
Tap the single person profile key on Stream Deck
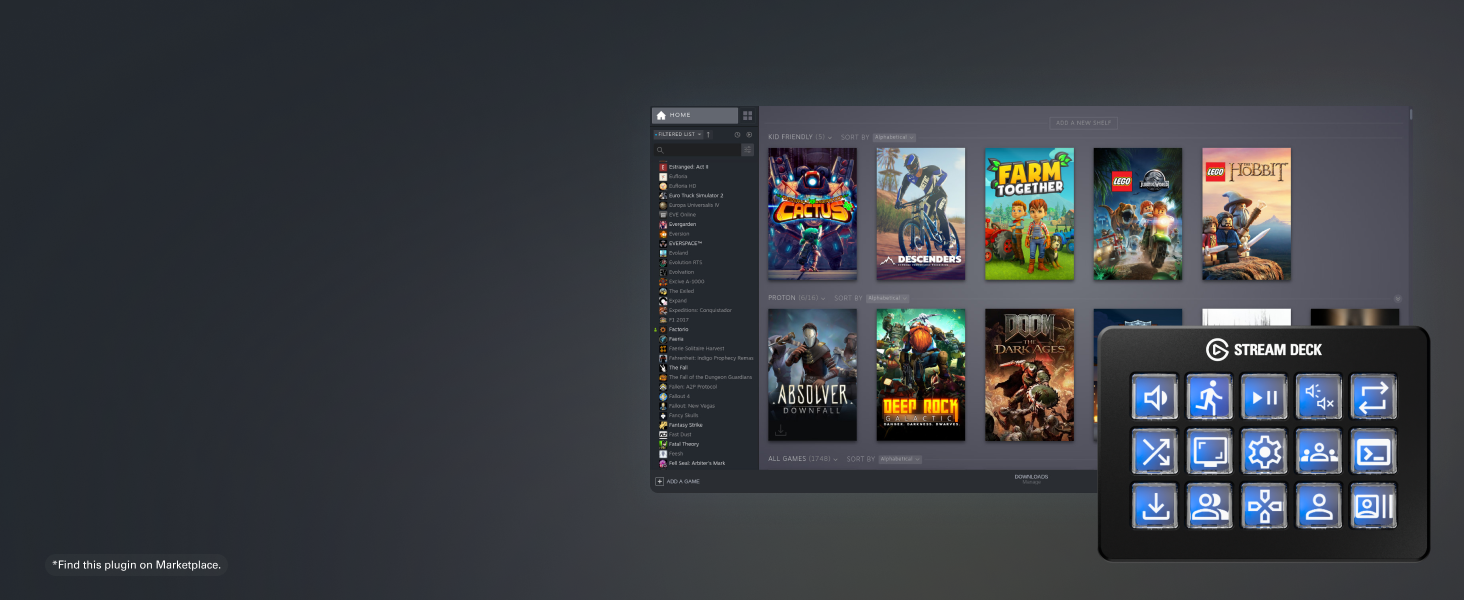tap(1319, 506)
